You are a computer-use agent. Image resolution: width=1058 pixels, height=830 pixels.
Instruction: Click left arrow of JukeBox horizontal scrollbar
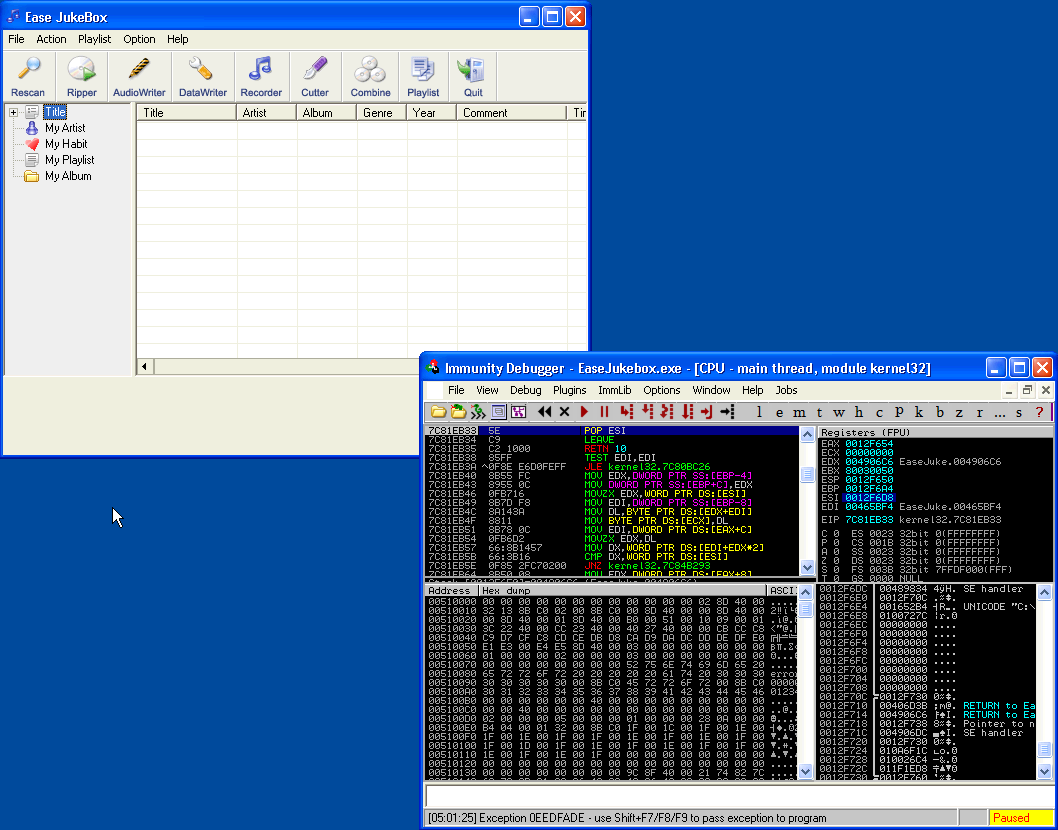(144, 366)
